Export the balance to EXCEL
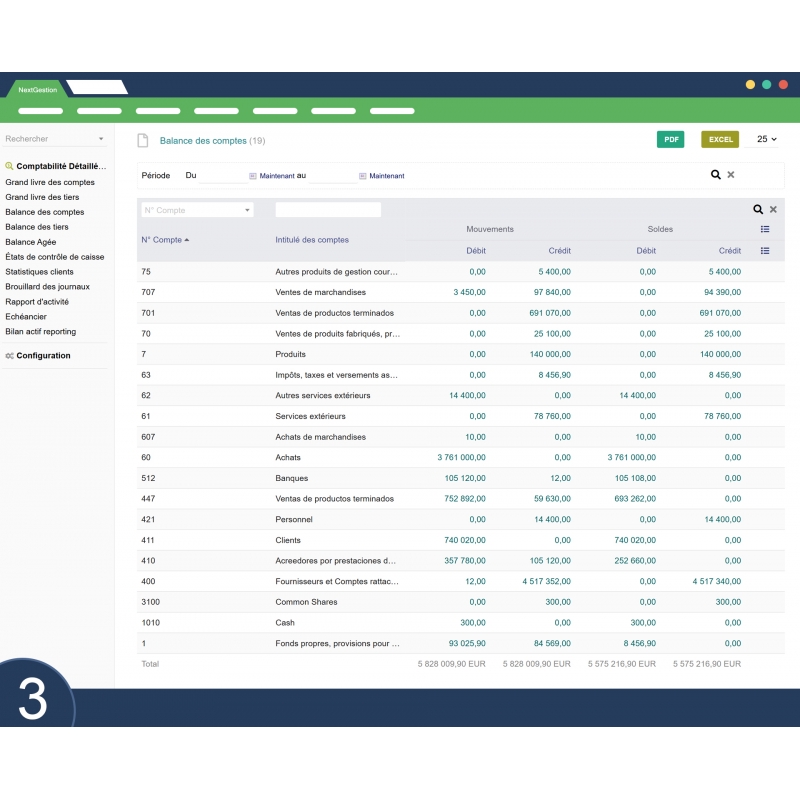Viewport: 800px width, 800px height. [719, 139]
